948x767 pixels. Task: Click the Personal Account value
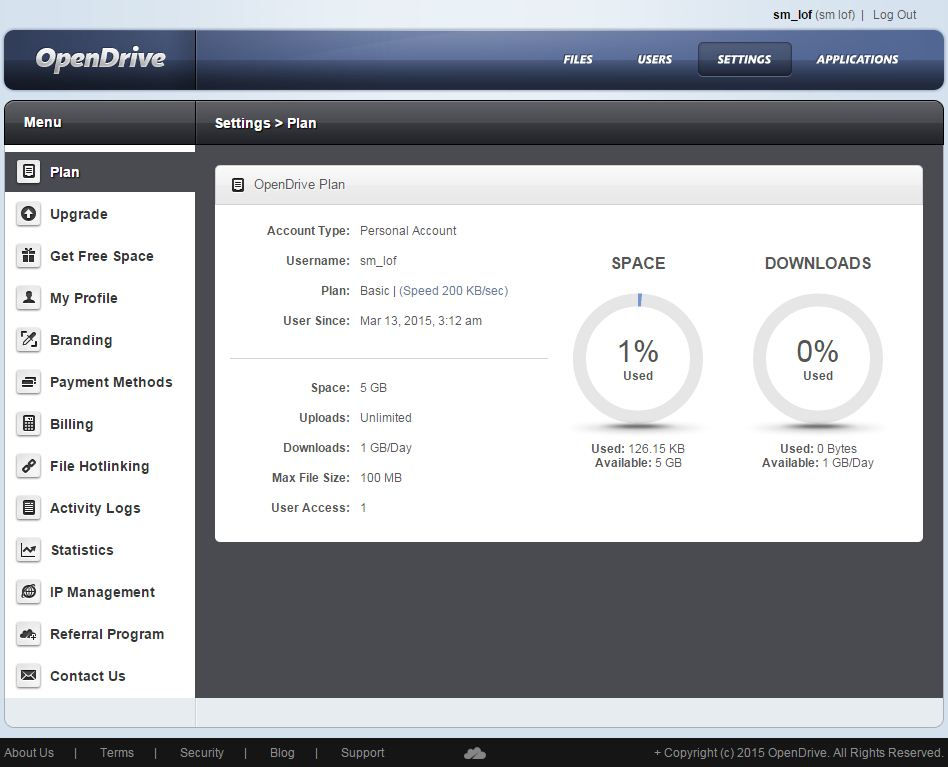tap(408, 231)
